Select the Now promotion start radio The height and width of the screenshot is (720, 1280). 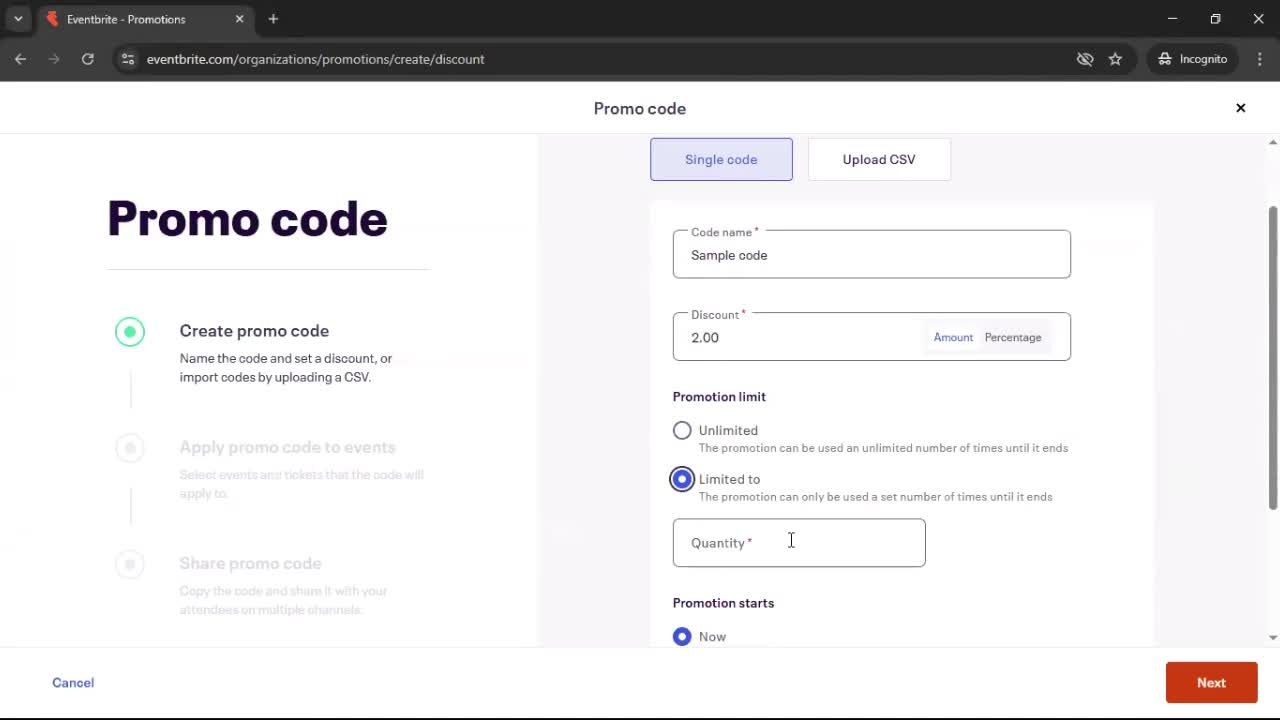[682, 636]
